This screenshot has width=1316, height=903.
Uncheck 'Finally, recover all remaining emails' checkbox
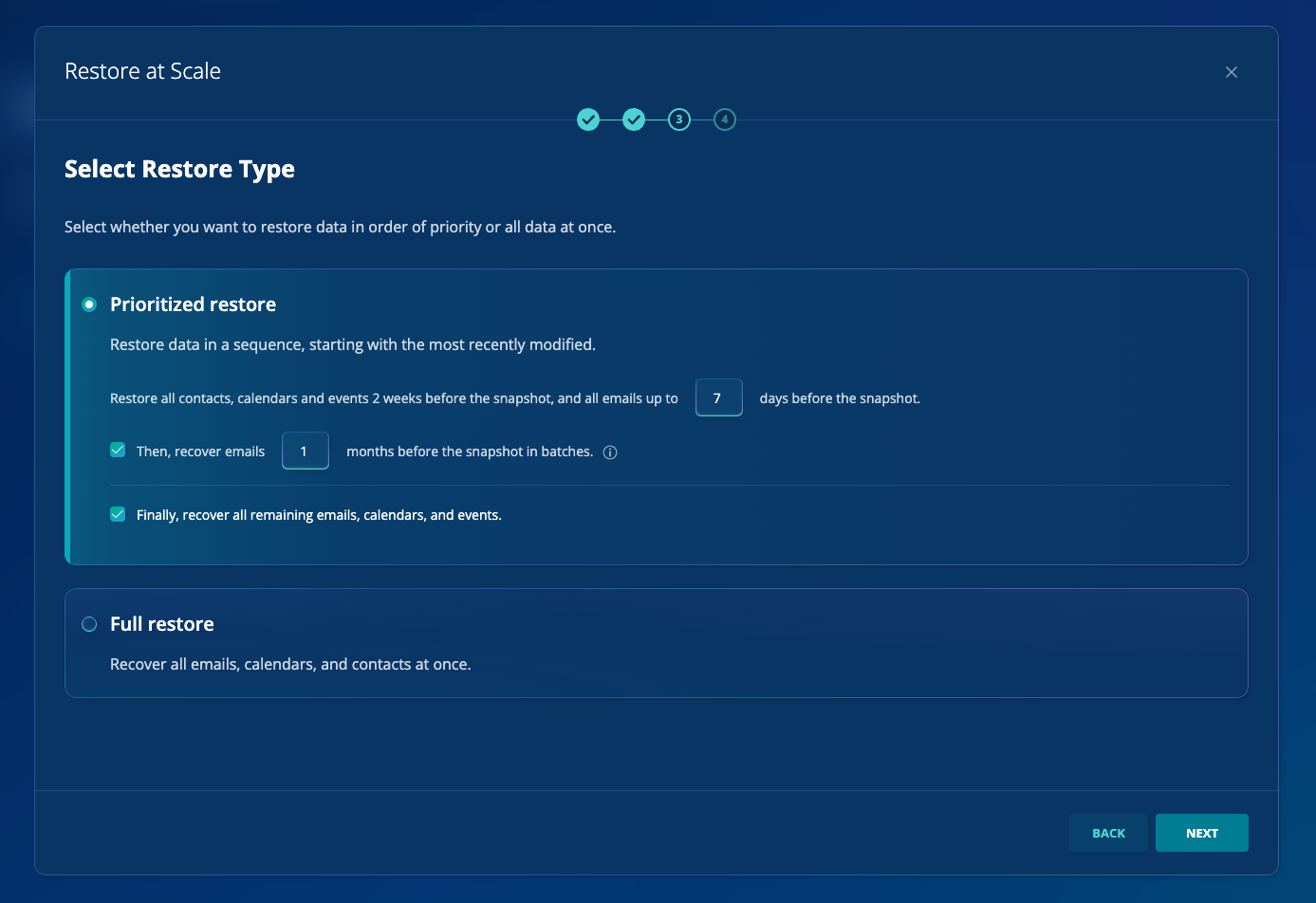coord(118,514)
